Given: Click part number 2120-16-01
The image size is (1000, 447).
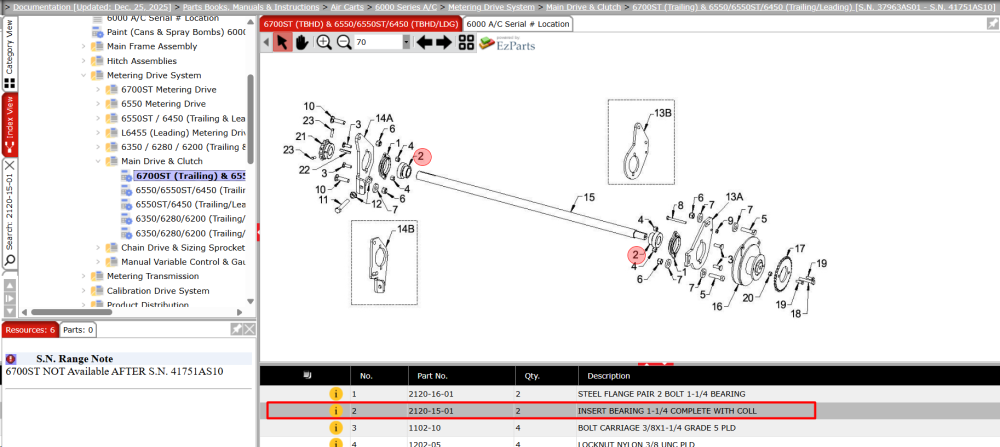Looking at the screenshot, I should (430, 394).
